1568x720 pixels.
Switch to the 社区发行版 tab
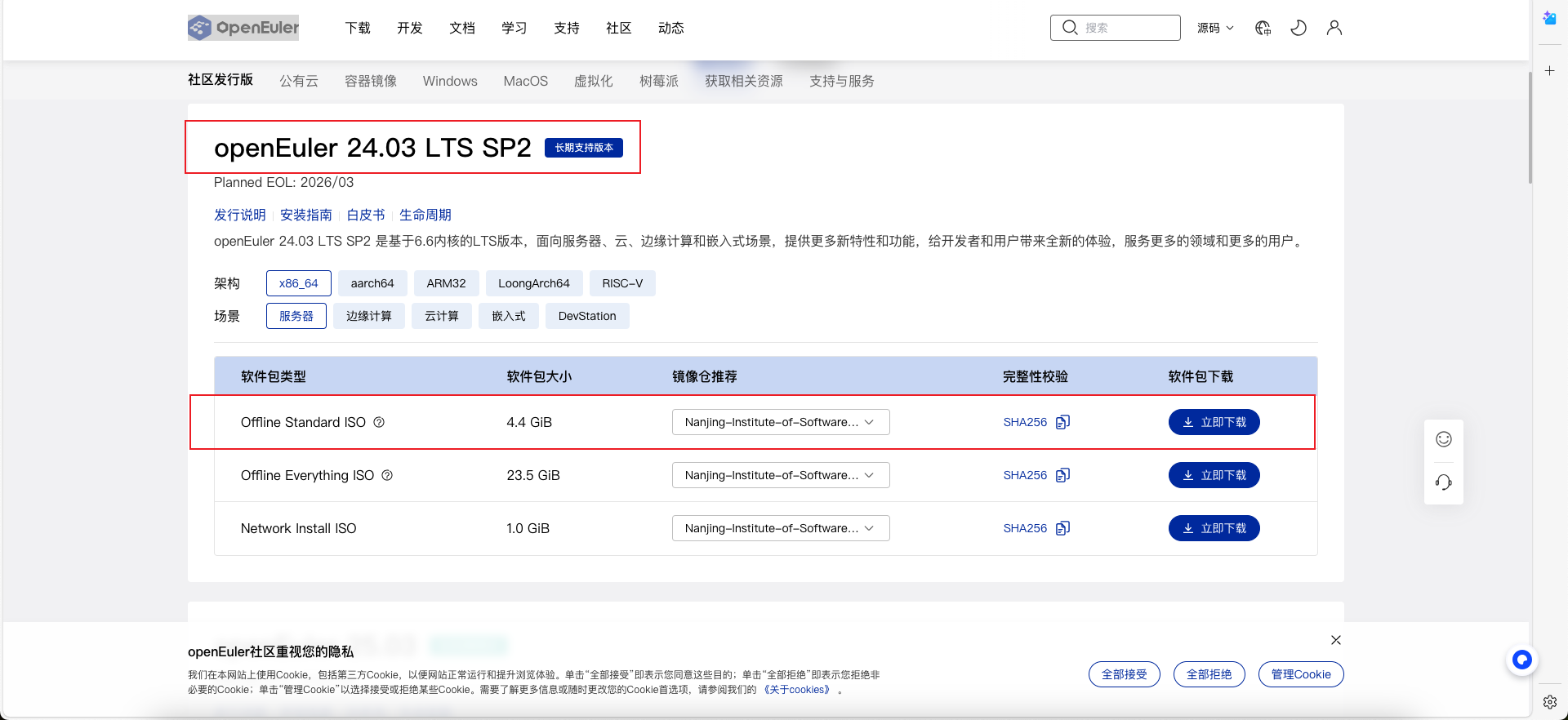220,80
